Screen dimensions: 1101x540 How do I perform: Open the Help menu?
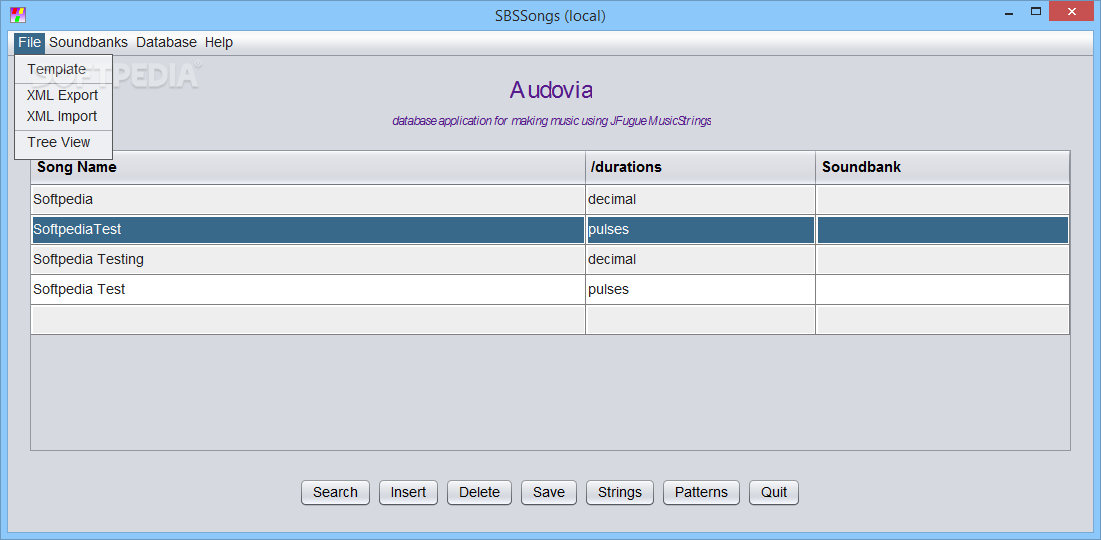218,42
